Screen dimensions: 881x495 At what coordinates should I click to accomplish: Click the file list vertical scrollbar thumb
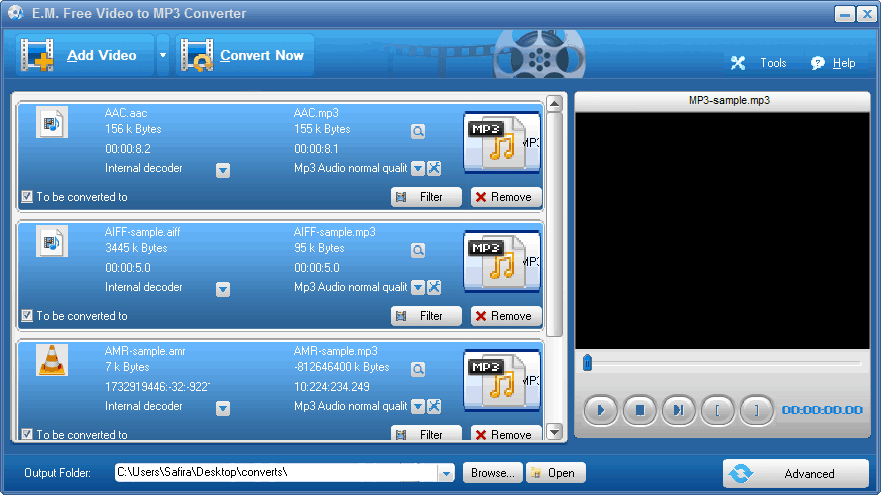pyautogui.click(x=555, y=225)
